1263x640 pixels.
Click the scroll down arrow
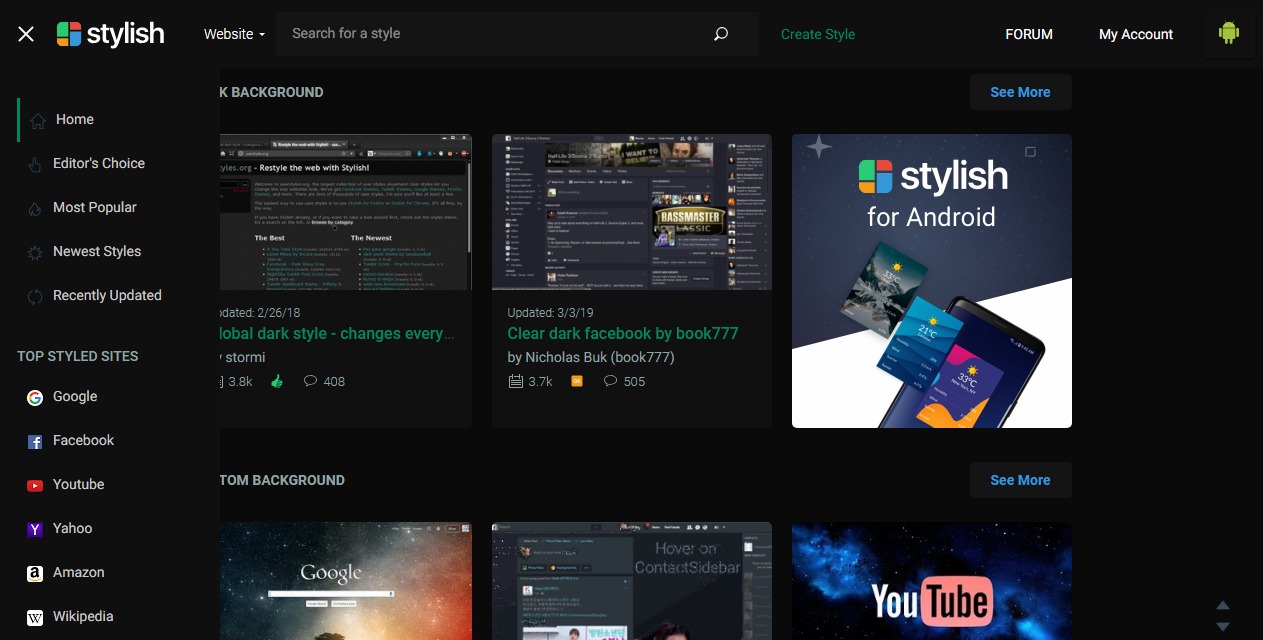(1222, 626)
